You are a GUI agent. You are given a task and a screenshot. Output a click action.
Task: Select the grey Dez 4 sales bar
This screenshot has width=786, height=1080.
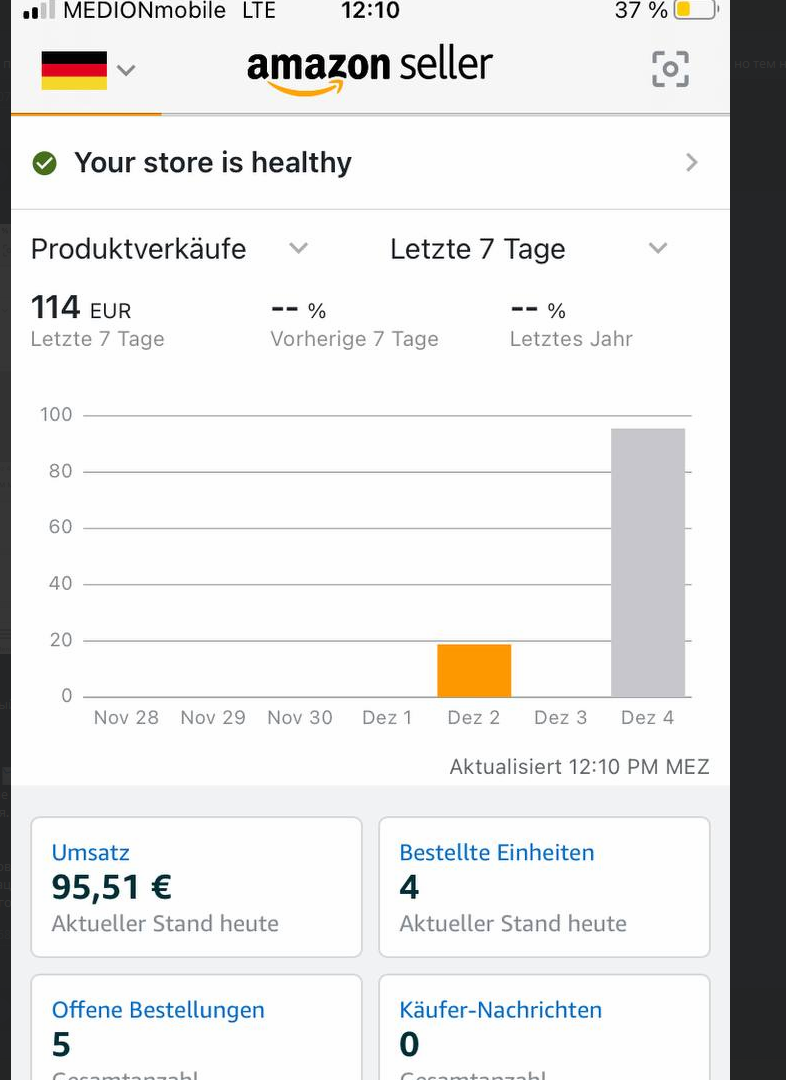(x=648, y=563)
